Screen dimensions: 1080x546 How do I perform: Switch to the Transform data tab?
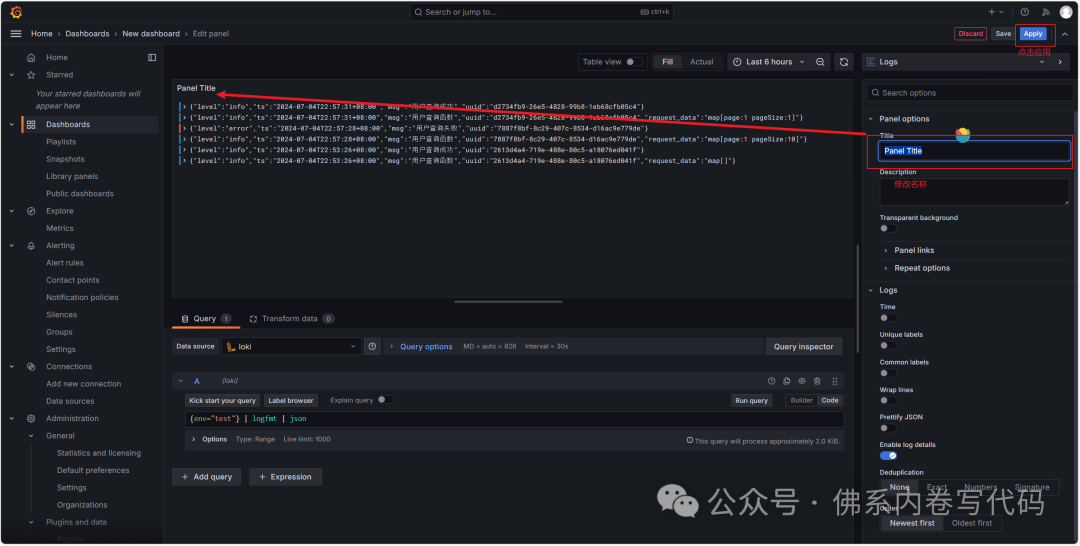point(290,319)
